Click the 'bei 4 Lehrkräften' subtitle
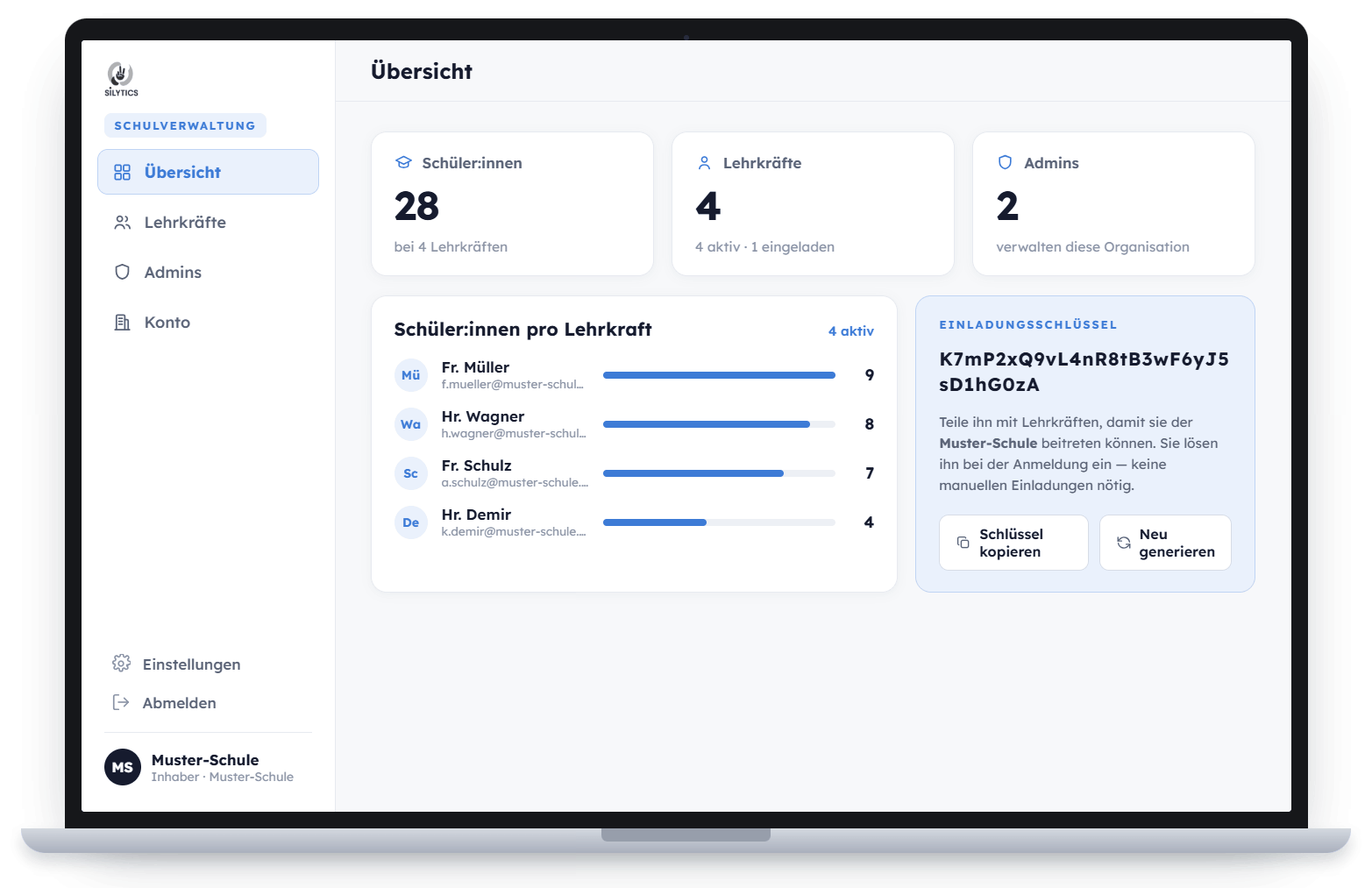The width and height of the screenshot is (1372, 888). point(451,247)
